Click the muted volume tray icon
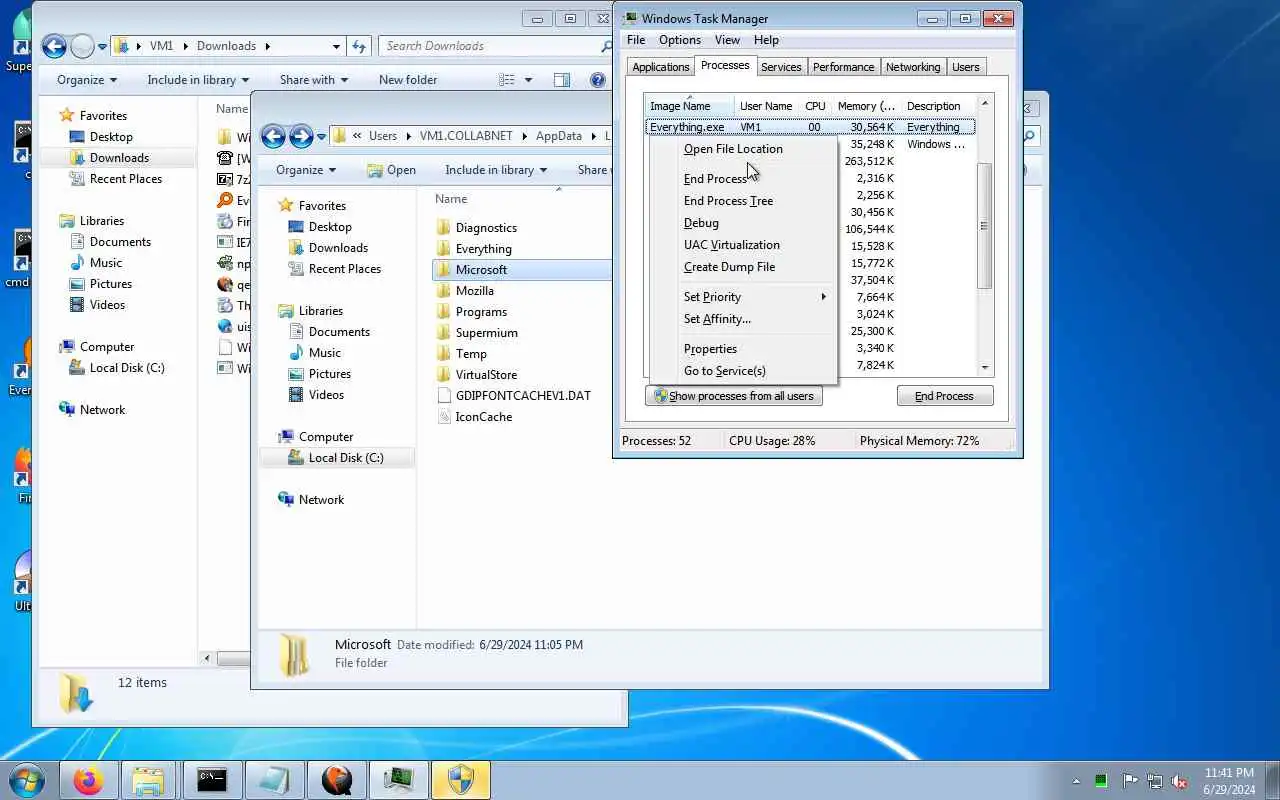Screen dimensions: 1280x800 1180,781
